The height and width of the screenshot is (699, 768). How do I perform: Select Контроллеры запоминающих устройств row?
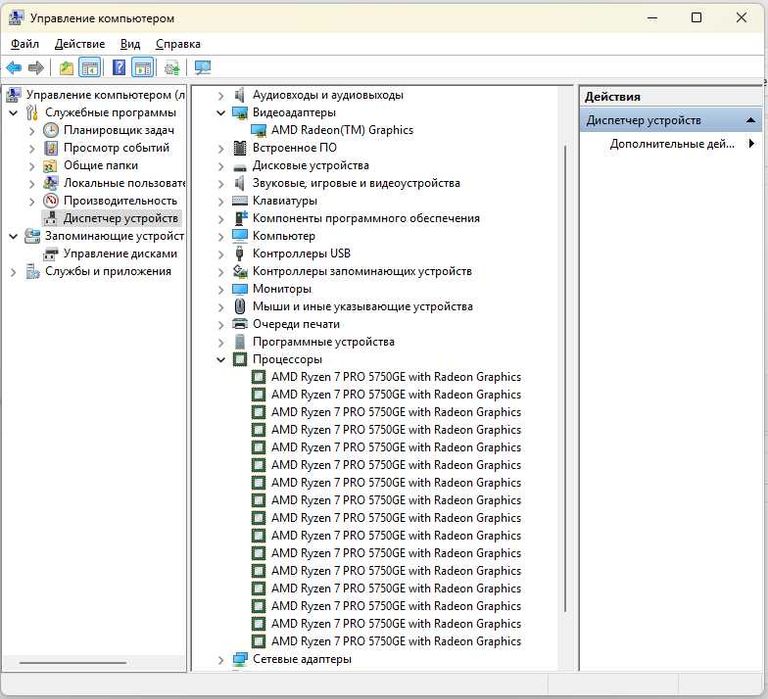[x=362, y=271]
